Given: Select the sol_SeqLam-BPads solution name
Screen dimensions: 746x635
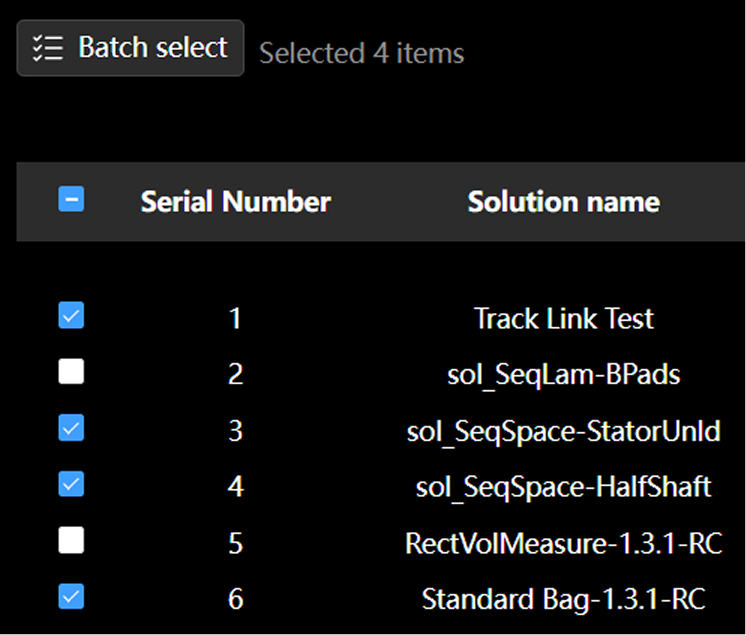Looking at the screenshot, I should point(563,375).
